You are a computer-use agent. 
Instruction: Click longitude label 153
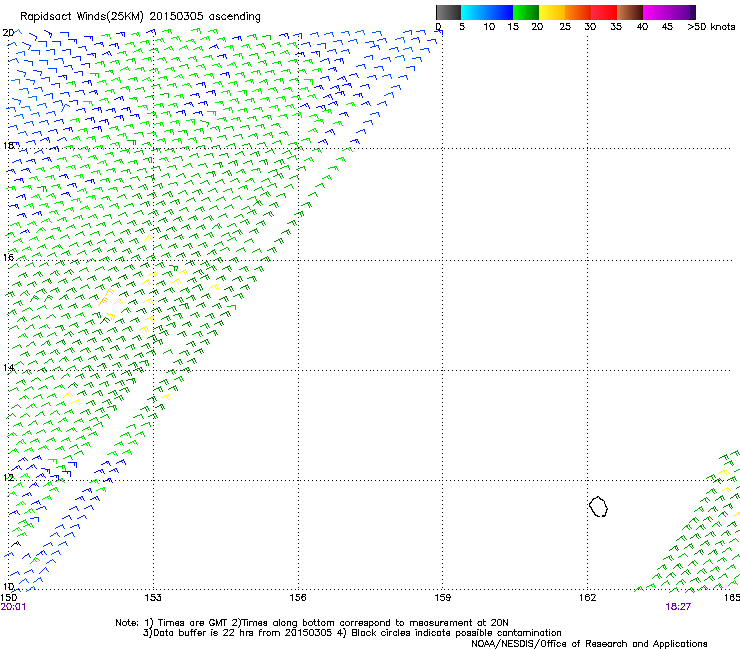(x=153, y=598)
